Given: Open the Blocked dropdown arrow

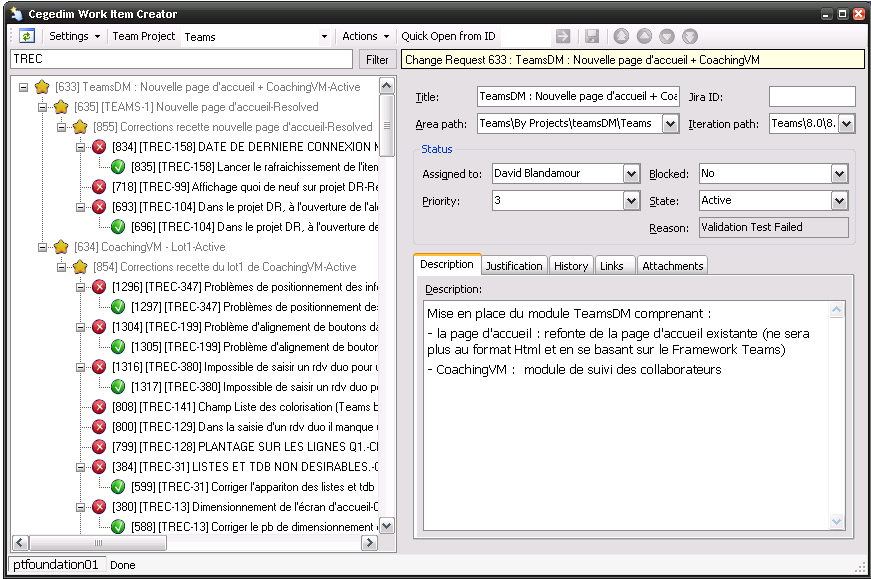Looking at the screenshot, I should coord(839,174).
